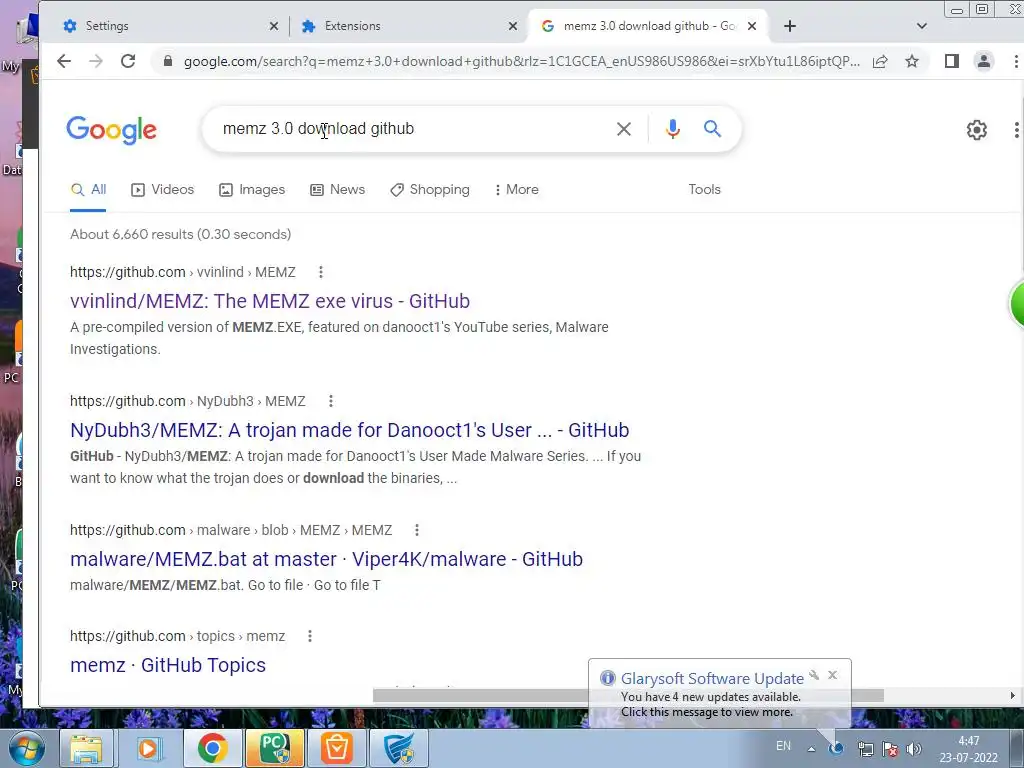This screenshot has width=1024, height=768.
Task: Open memz GitHub Topics result
Action: (x=168, y=665)
